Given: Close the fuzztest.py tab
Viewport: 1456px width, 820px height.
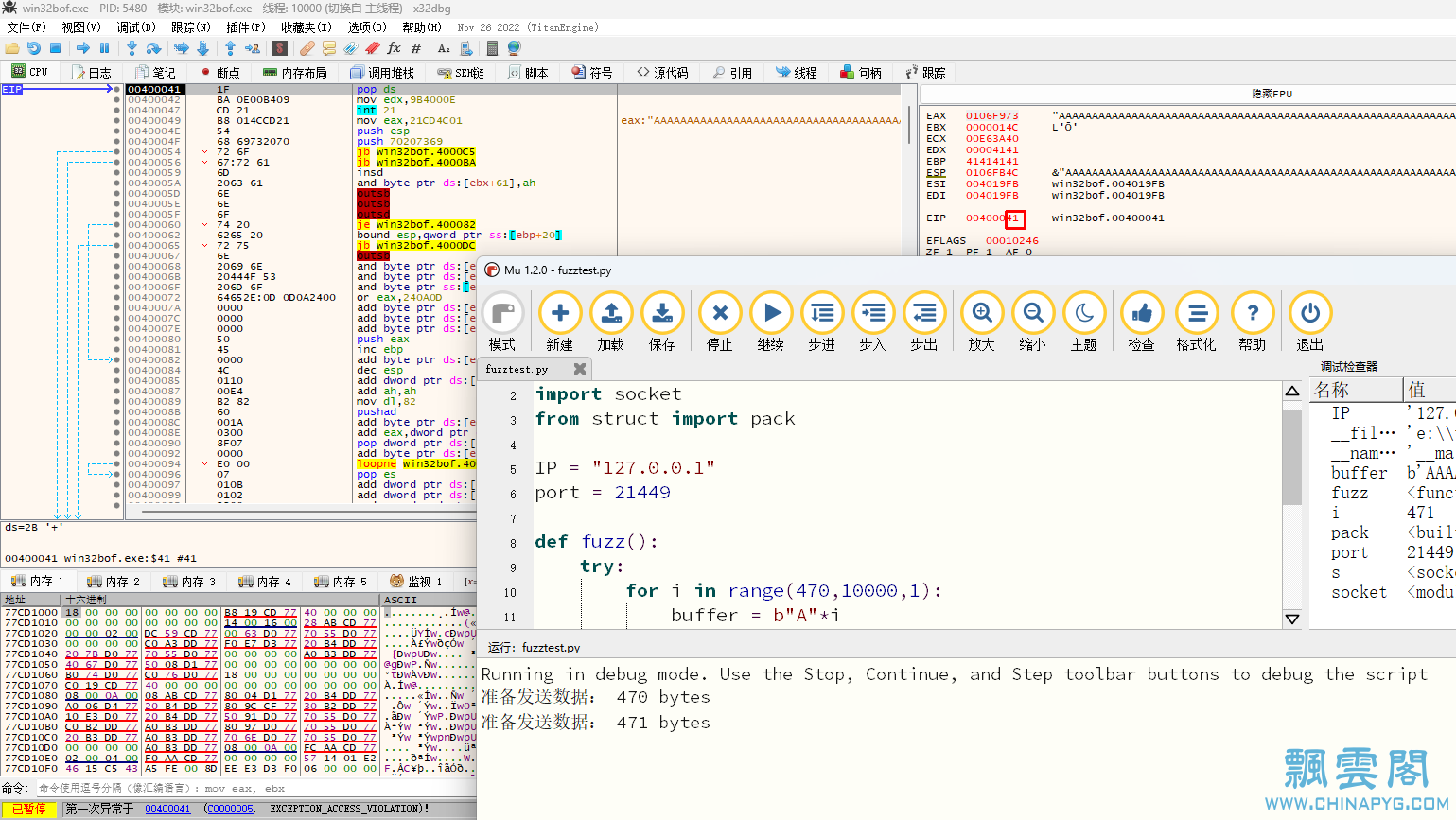Looking at the screenshot, I should tap(580, 369).
